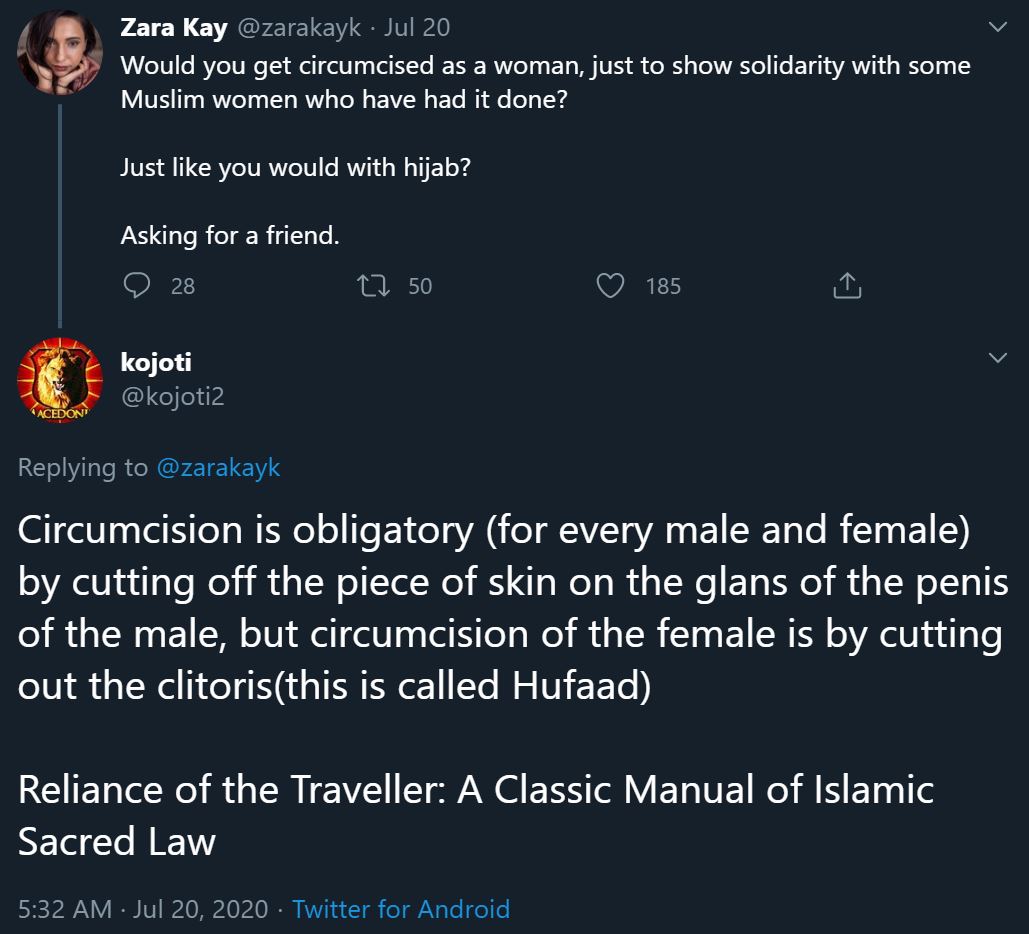
Task: Click the like count number 185
Action: tap(663, 286)
